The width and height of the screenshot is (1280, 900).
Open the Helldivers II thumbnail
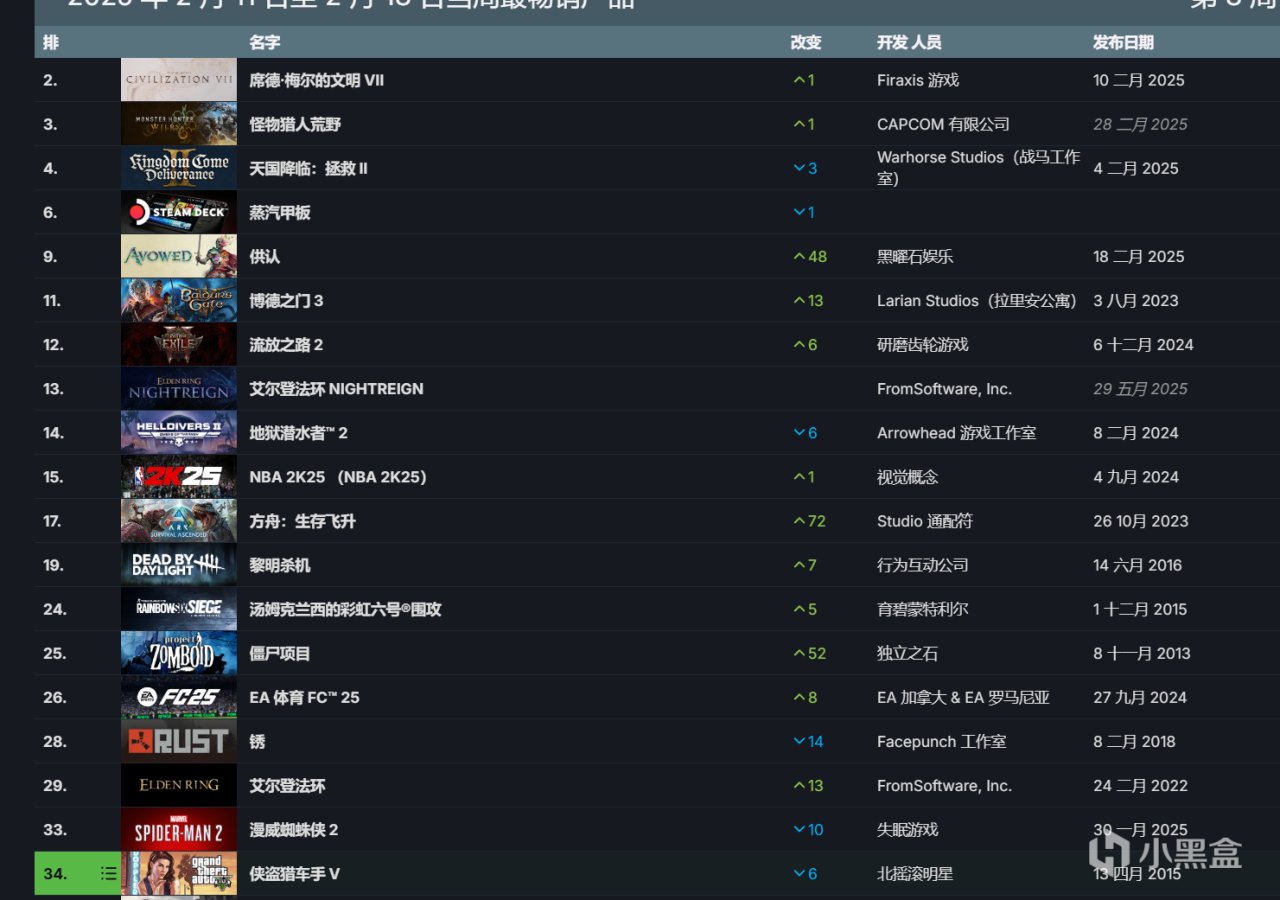tap(179, 432)
